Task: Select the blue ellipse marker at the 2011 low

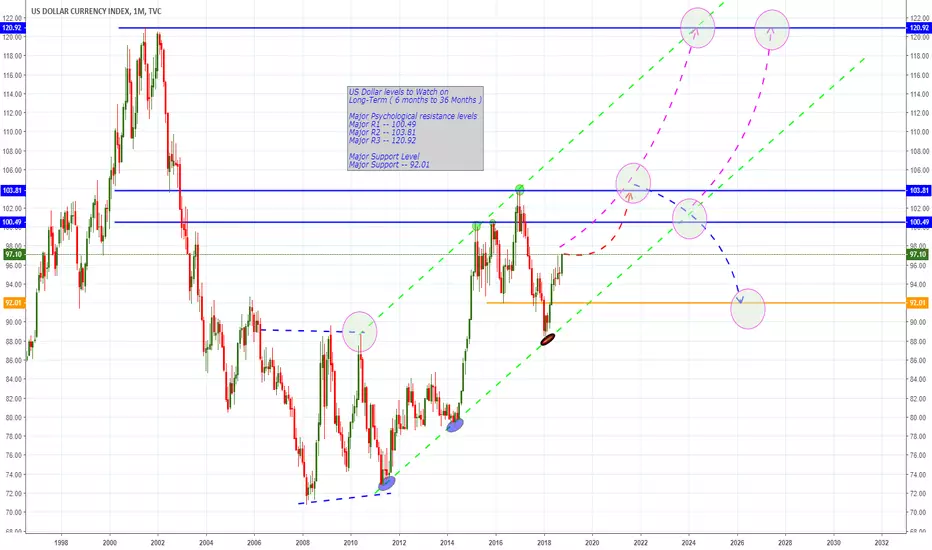Action: [x=386, y=483]
